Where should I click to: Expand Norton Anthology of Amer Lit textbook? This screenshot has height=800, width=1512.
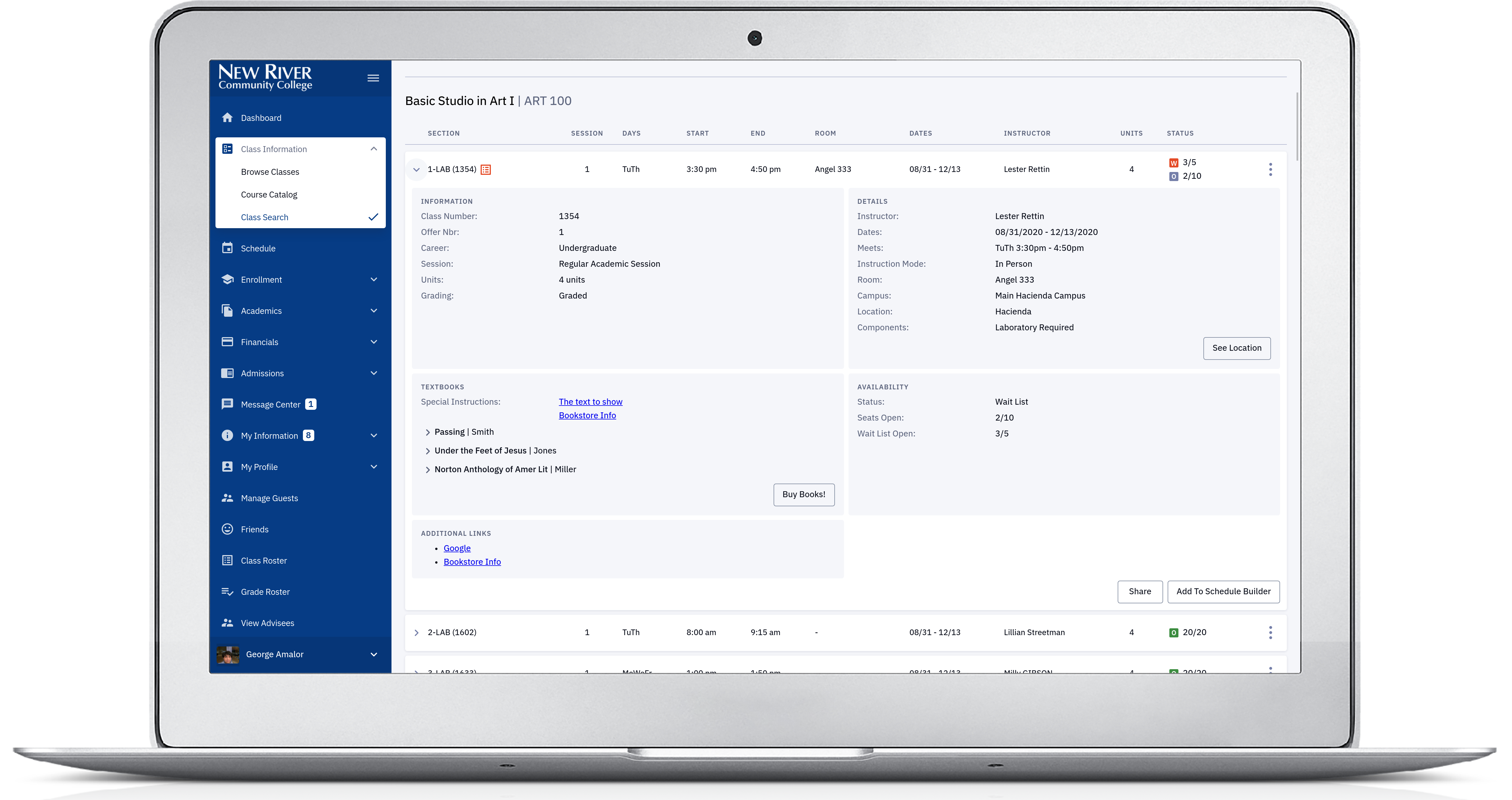tap(427, 470)
